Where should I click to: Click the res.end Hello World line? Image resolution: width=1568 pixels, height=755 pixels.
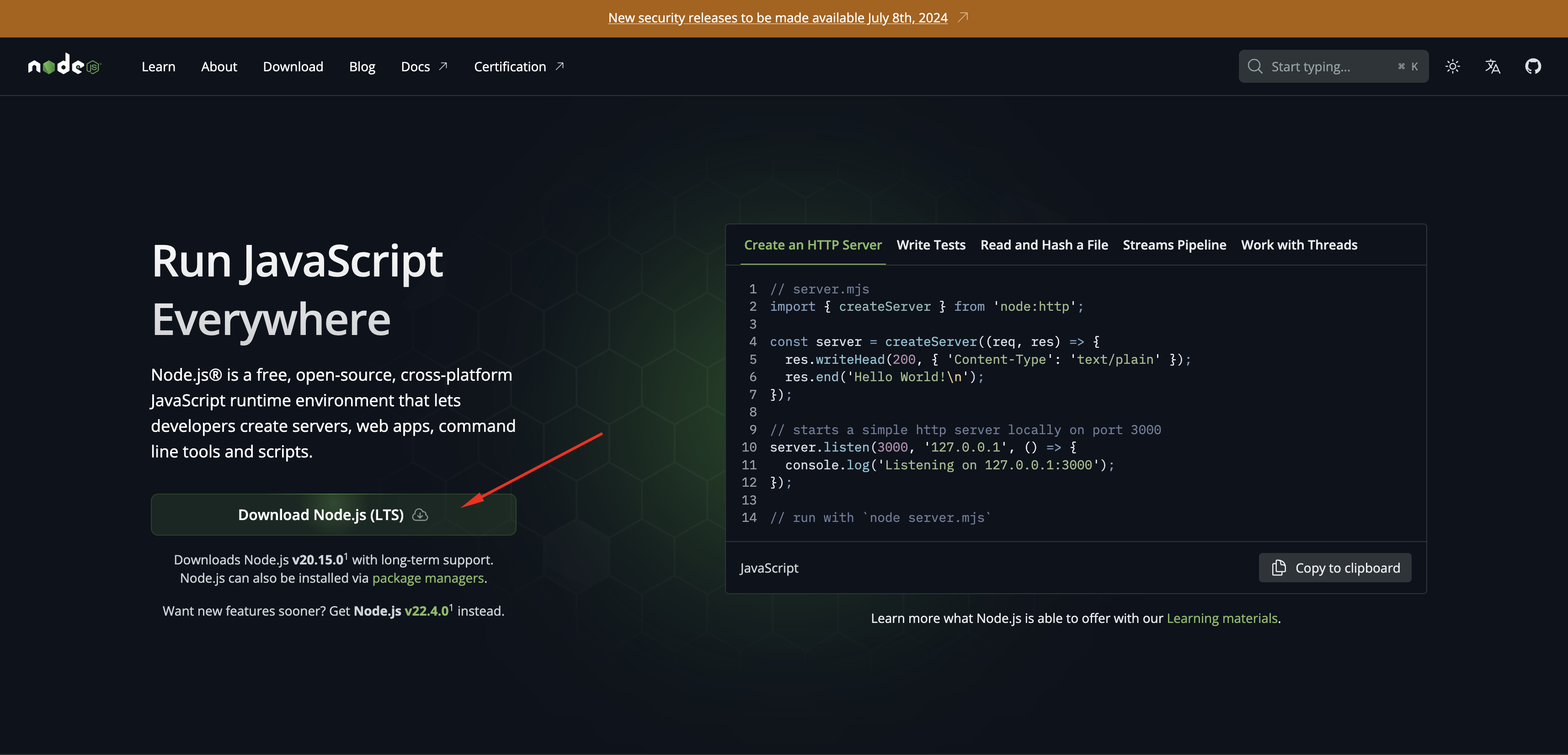tap(884, 377)
